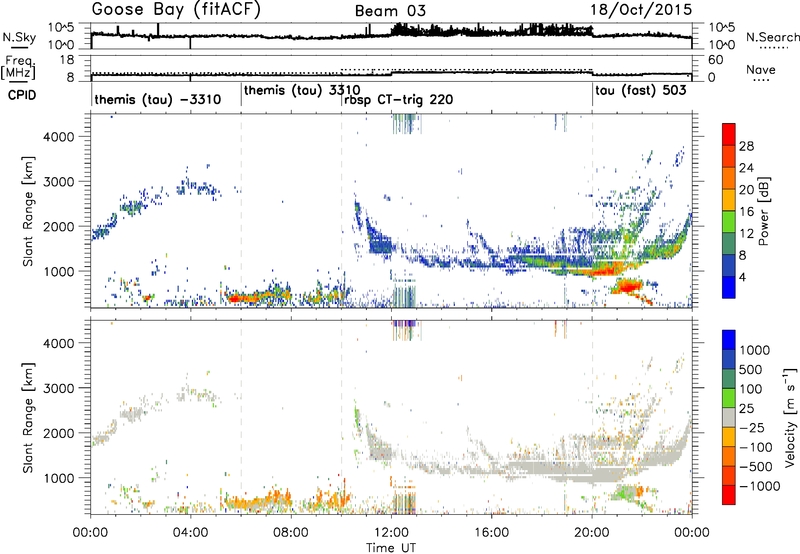Click the '-100' value on the velocity color bar
Viewport: 800px width, 554px height.
click(756, 447)
